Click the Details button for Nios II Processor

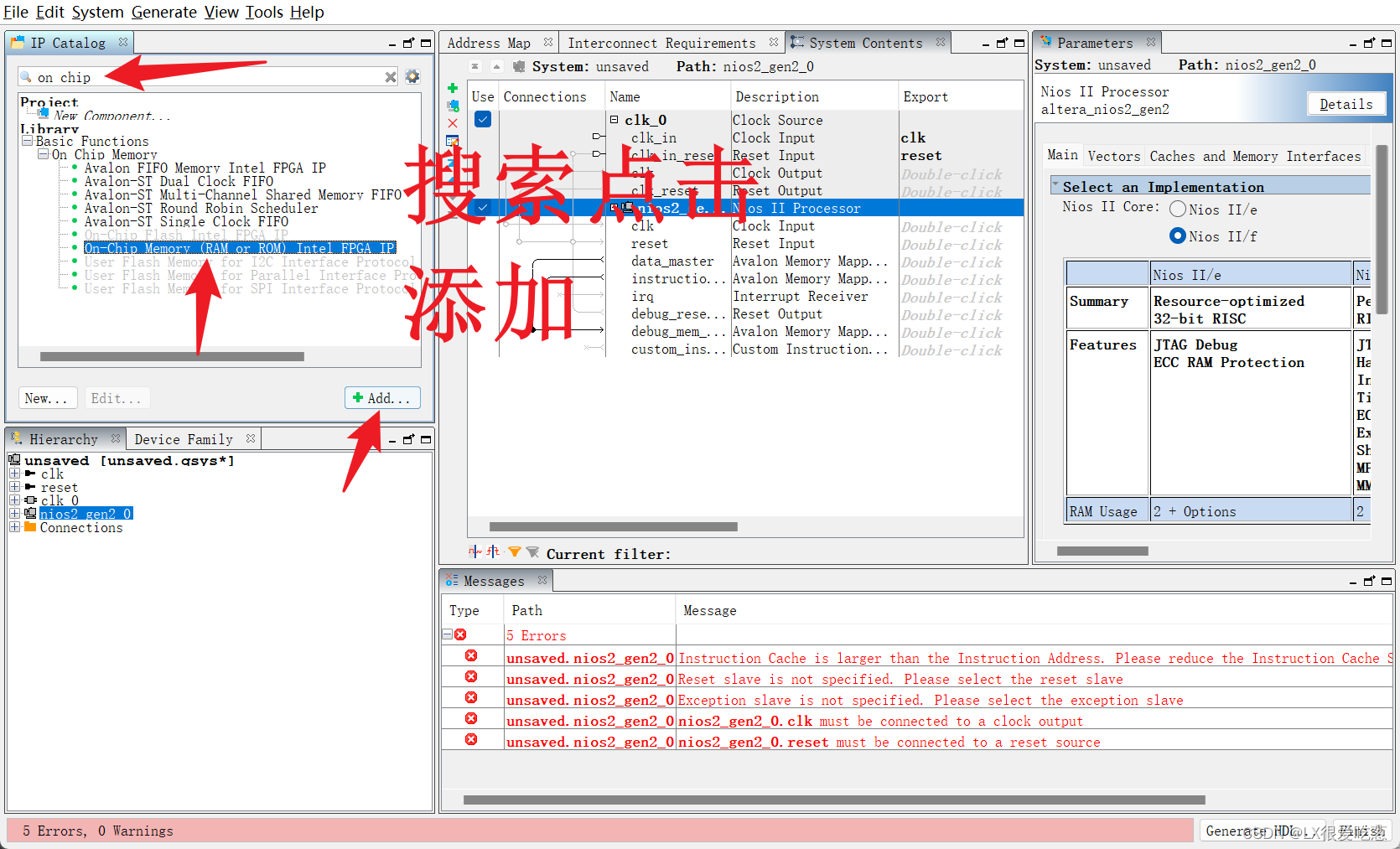click(x=1346, y=104)
